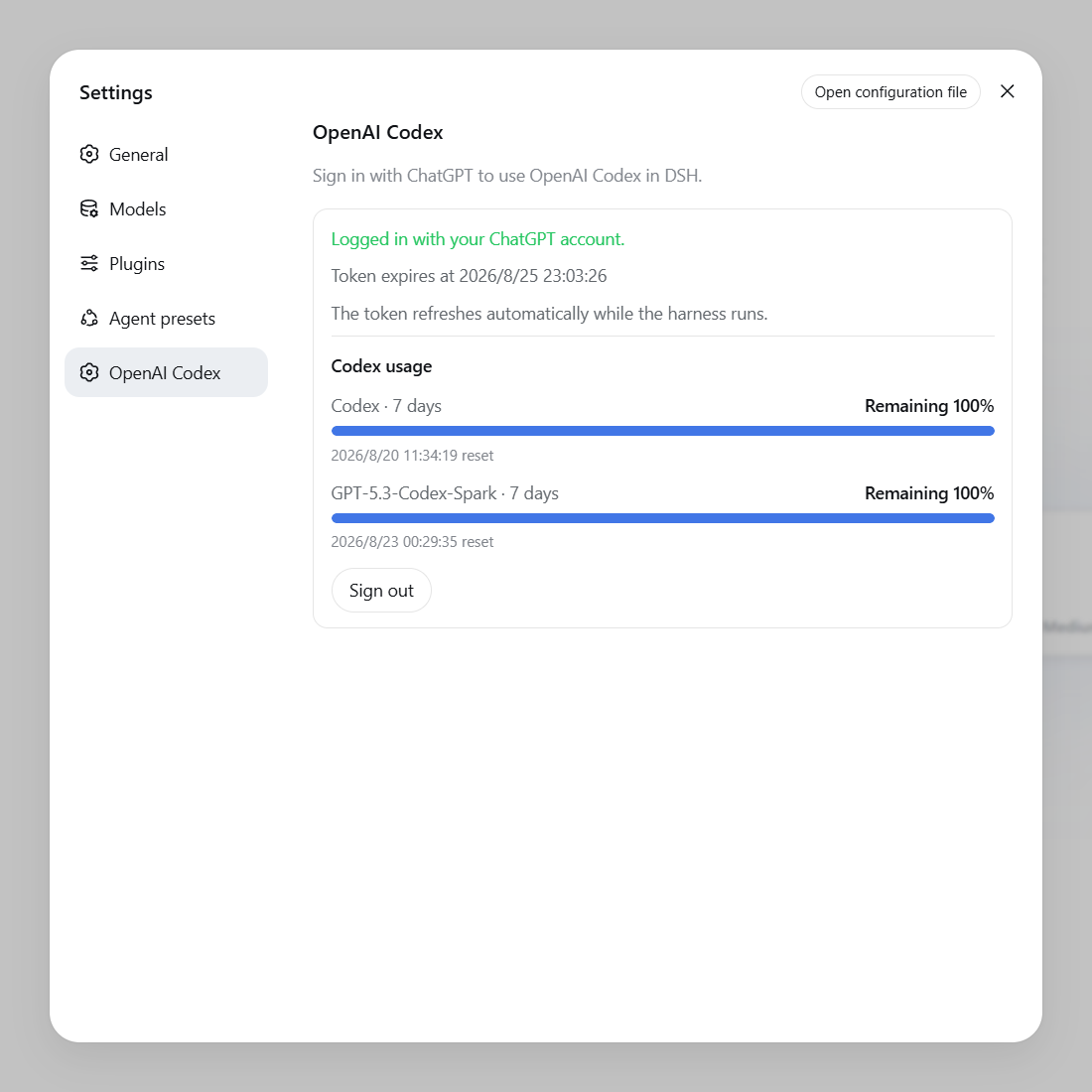Image resolution: width=1092 pixels, height=1092 pixels.
Task: Click the 'Codex · 7 days' label
Action: [386, 406]
